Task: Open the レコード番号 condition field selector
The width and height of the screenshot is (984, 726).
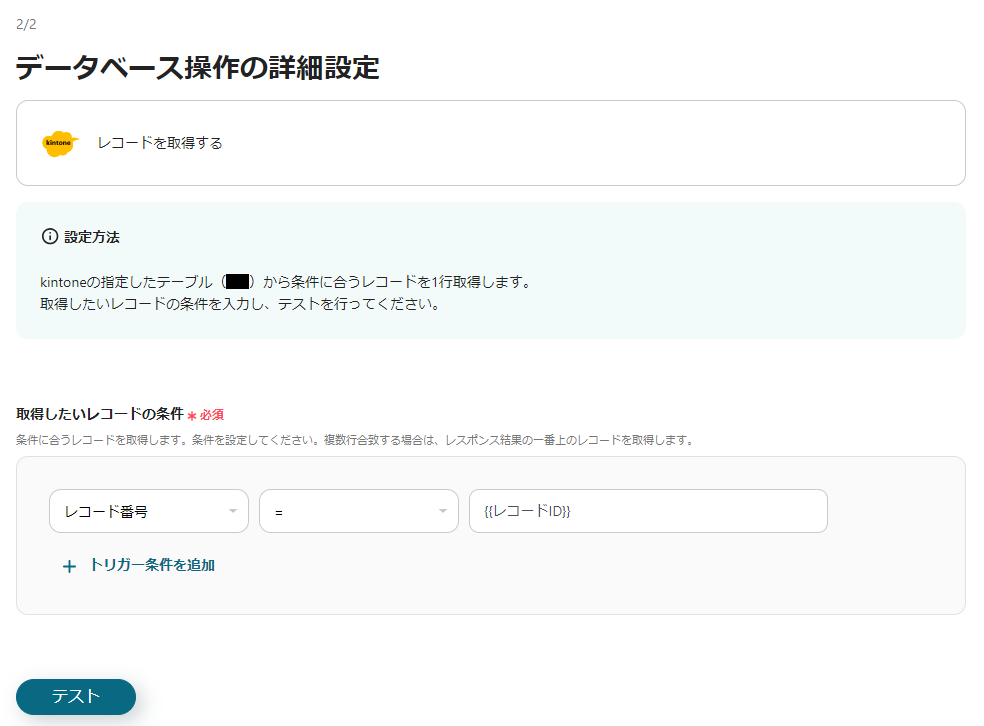Action: click(148, 511)
